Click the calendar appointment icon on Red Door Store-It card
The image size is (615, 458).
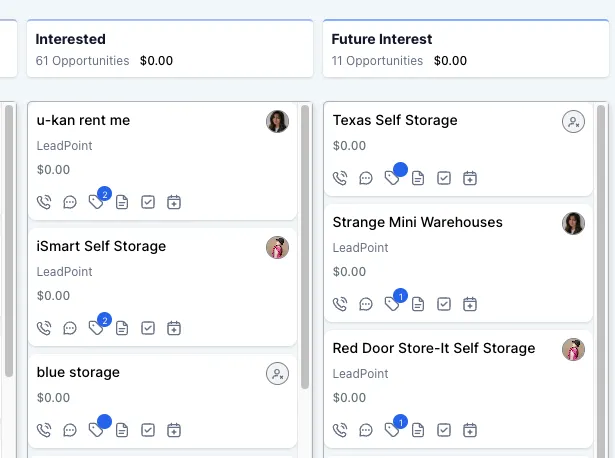(x=470, y=430)
